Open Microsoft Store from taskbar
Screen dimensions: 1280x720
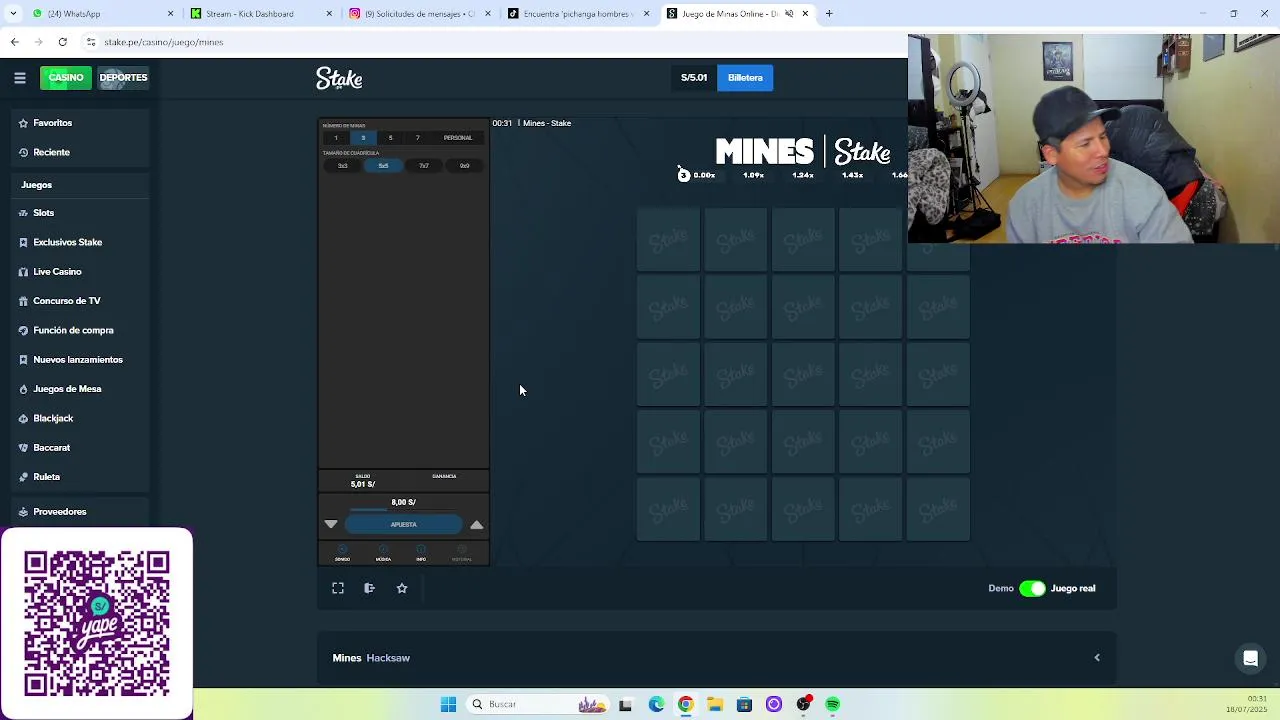[744, 704]
